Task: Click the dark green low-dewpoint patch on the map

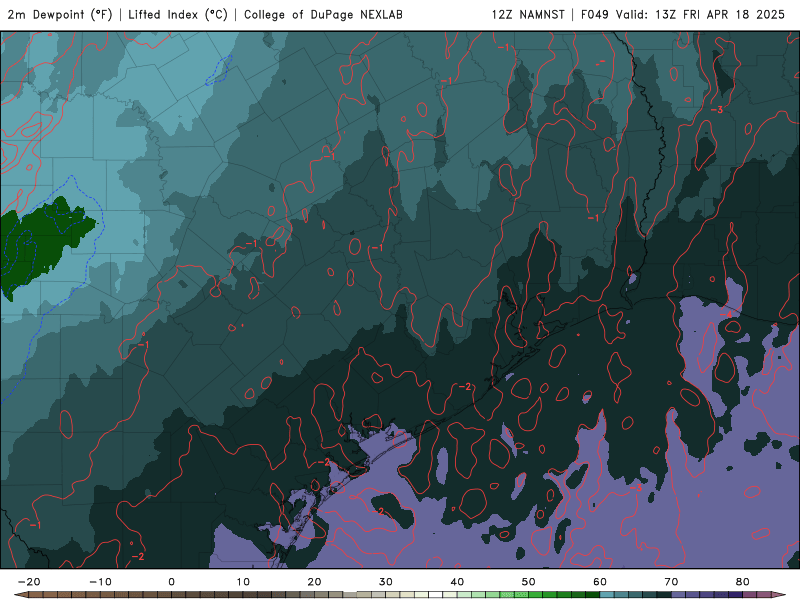Action: [41, 245]
